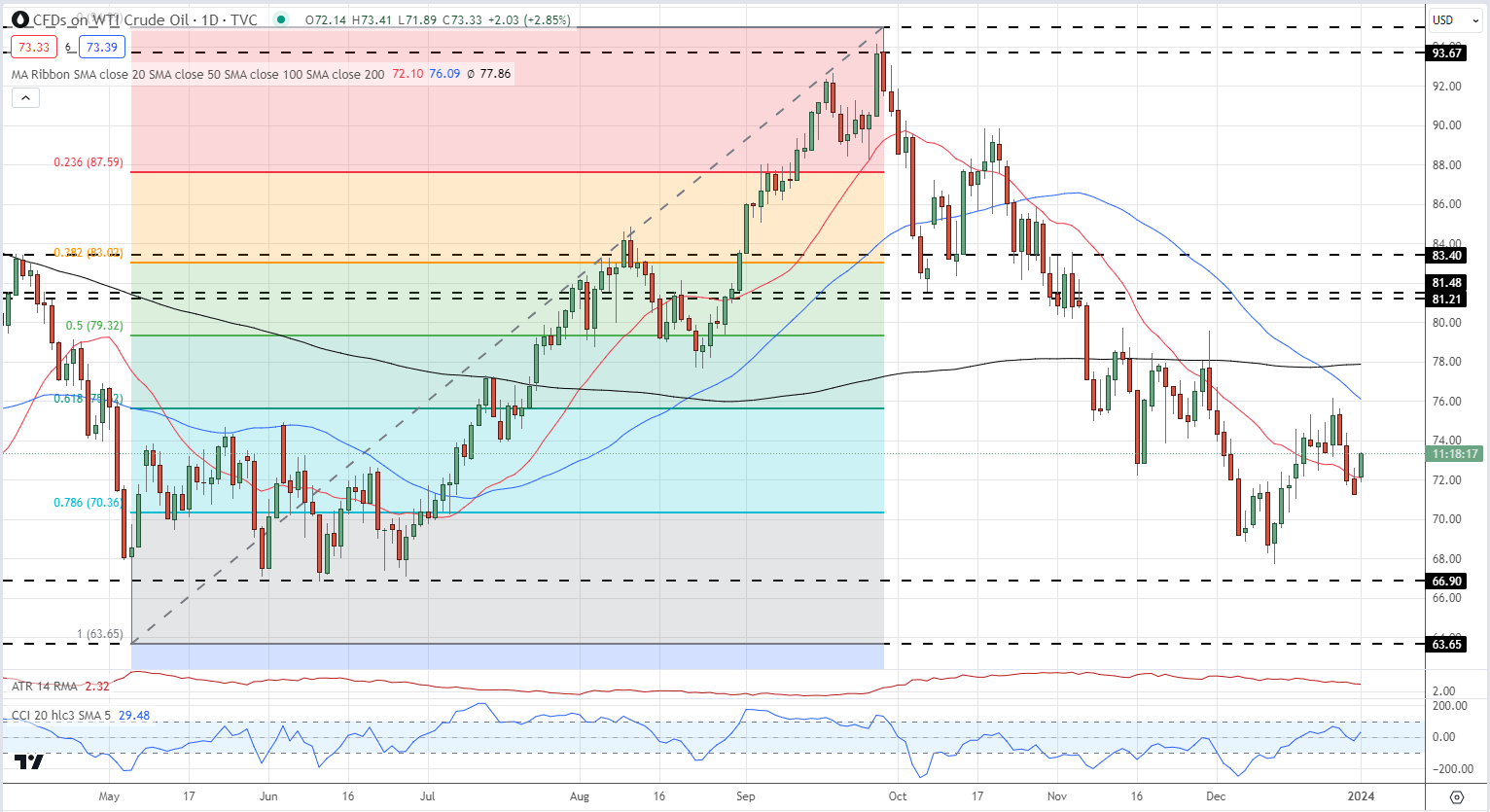Click the blue 73.39 buy price button
Image resolution: width=1490 pixels, height=812 pixels.
click(x=101, y=47)
